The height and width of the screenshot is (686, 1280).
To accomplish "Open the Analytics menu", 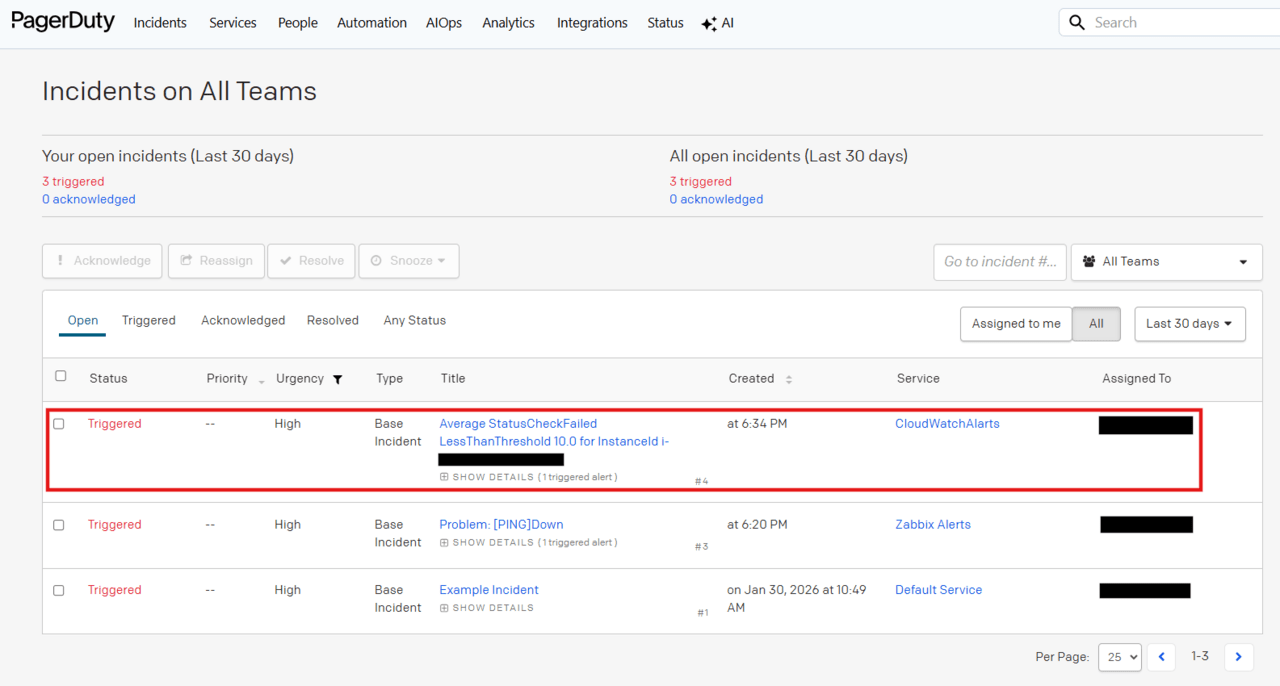I will pyautogui.click(x=508, y=23).
